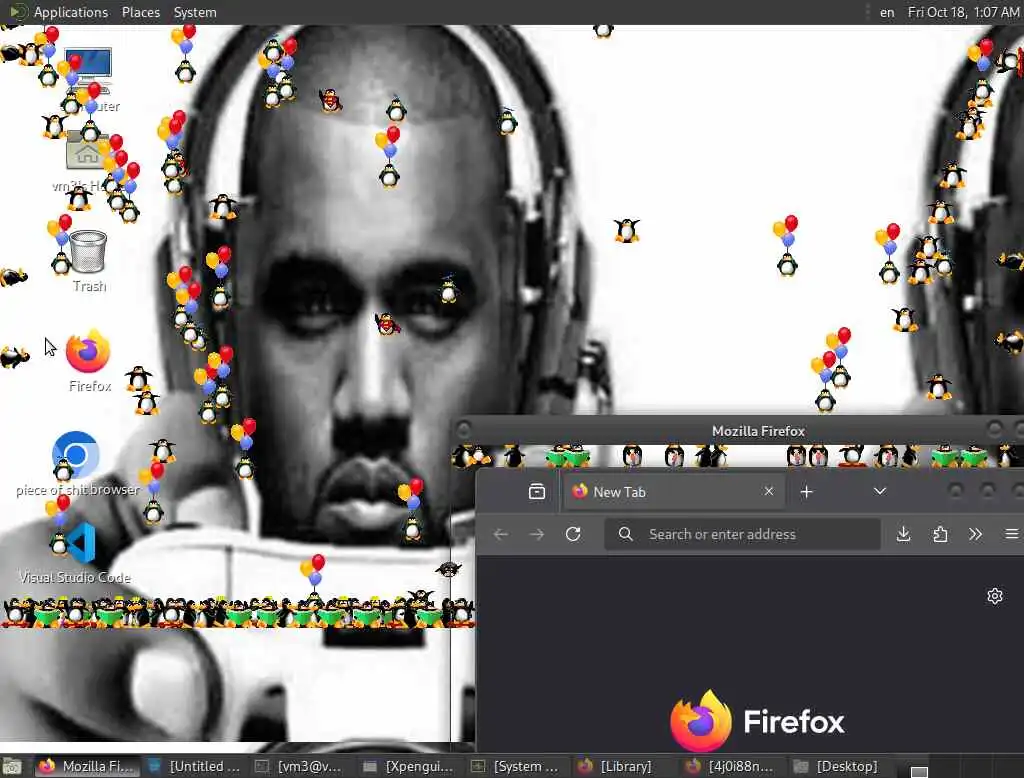Open Firefox hamburger application menu
Viewport: 1024px width, 778px height.
tap(1012, 534)
